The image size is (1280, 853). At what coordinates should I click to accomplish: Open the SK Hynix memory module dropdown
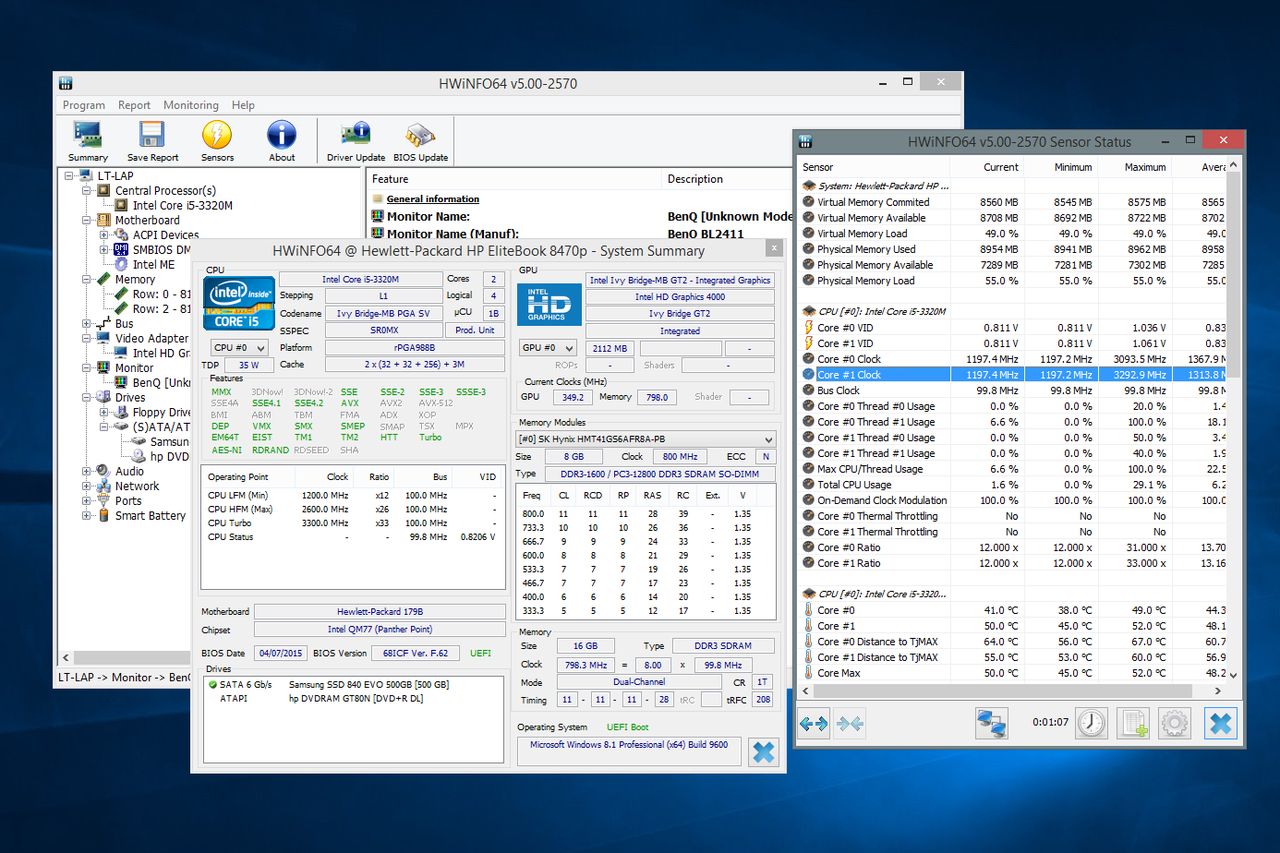(645, 439)
